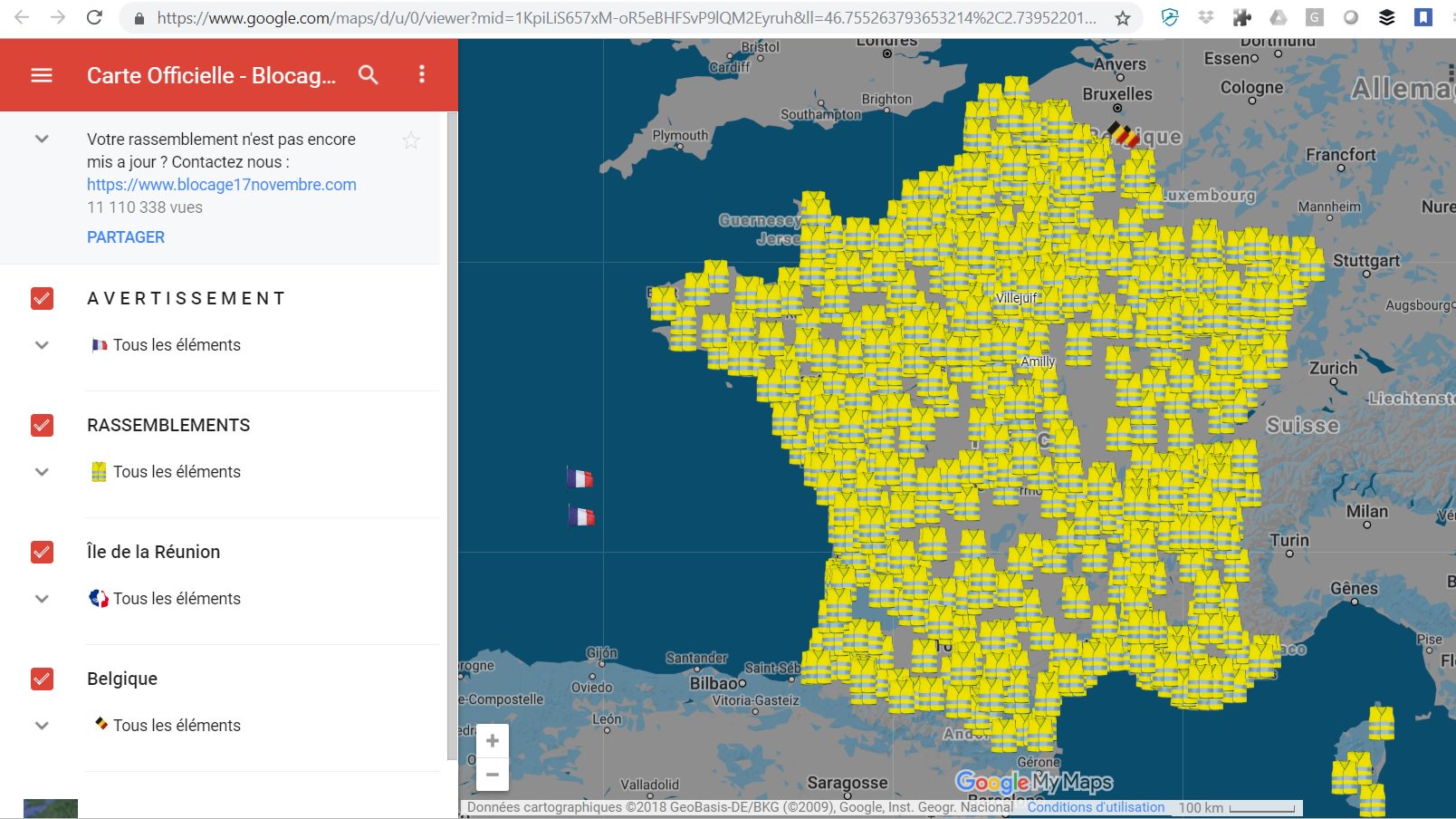The height and width of the screenshot is (819, 1456).
Task: Collapse the map description chevron
Action: (x=42, y=139)
